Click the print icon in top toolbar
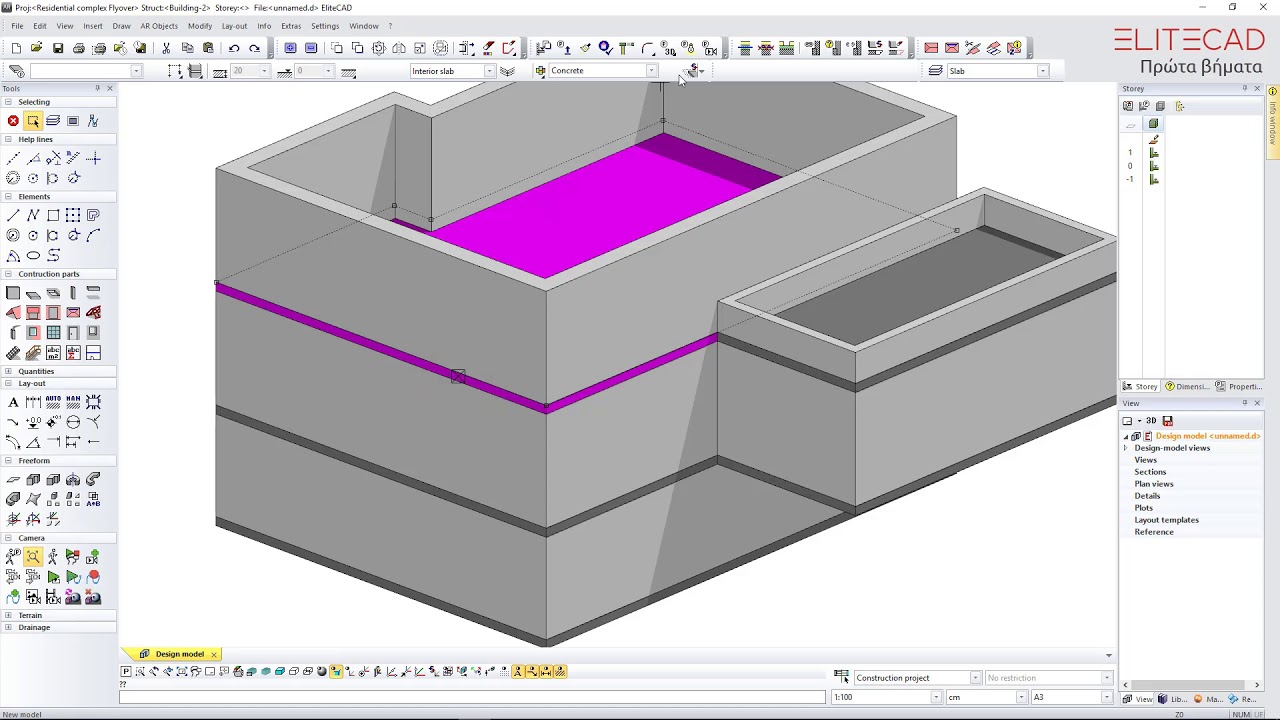Image resolution: width=1280 pixels, height=720 pixels. (79, 48)
